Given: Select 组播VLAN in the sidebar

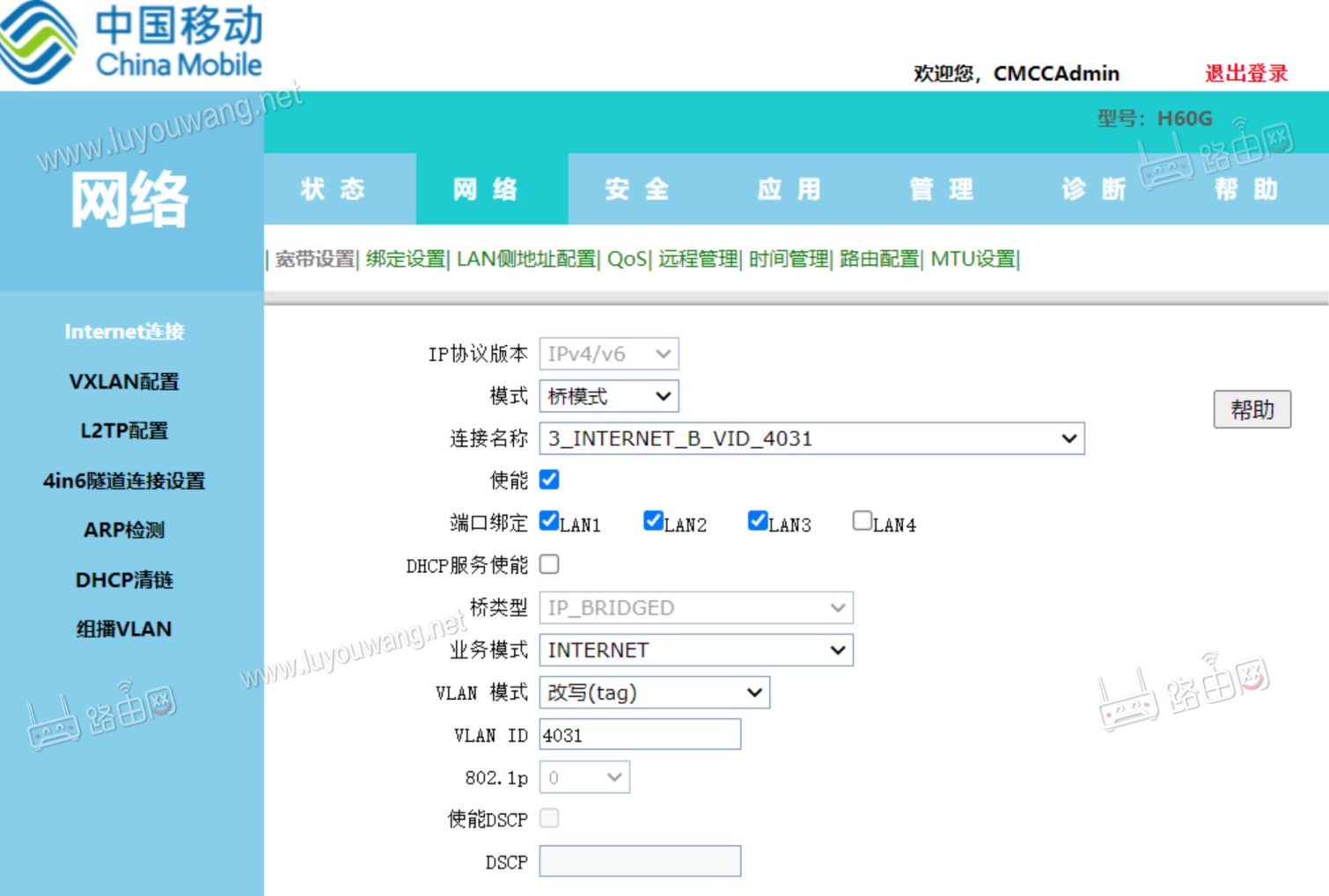Looking at the screenshot, I should click(123, 628).
